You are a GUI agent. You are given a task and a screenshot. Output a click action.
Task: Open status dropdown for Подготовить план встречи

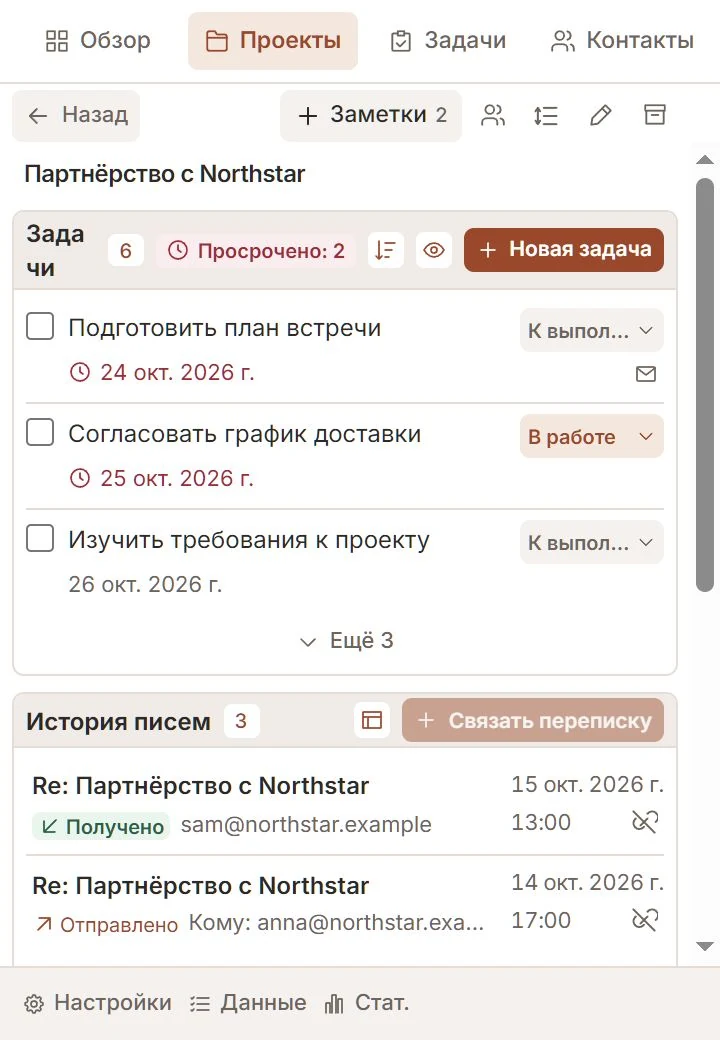click(591, 330)
